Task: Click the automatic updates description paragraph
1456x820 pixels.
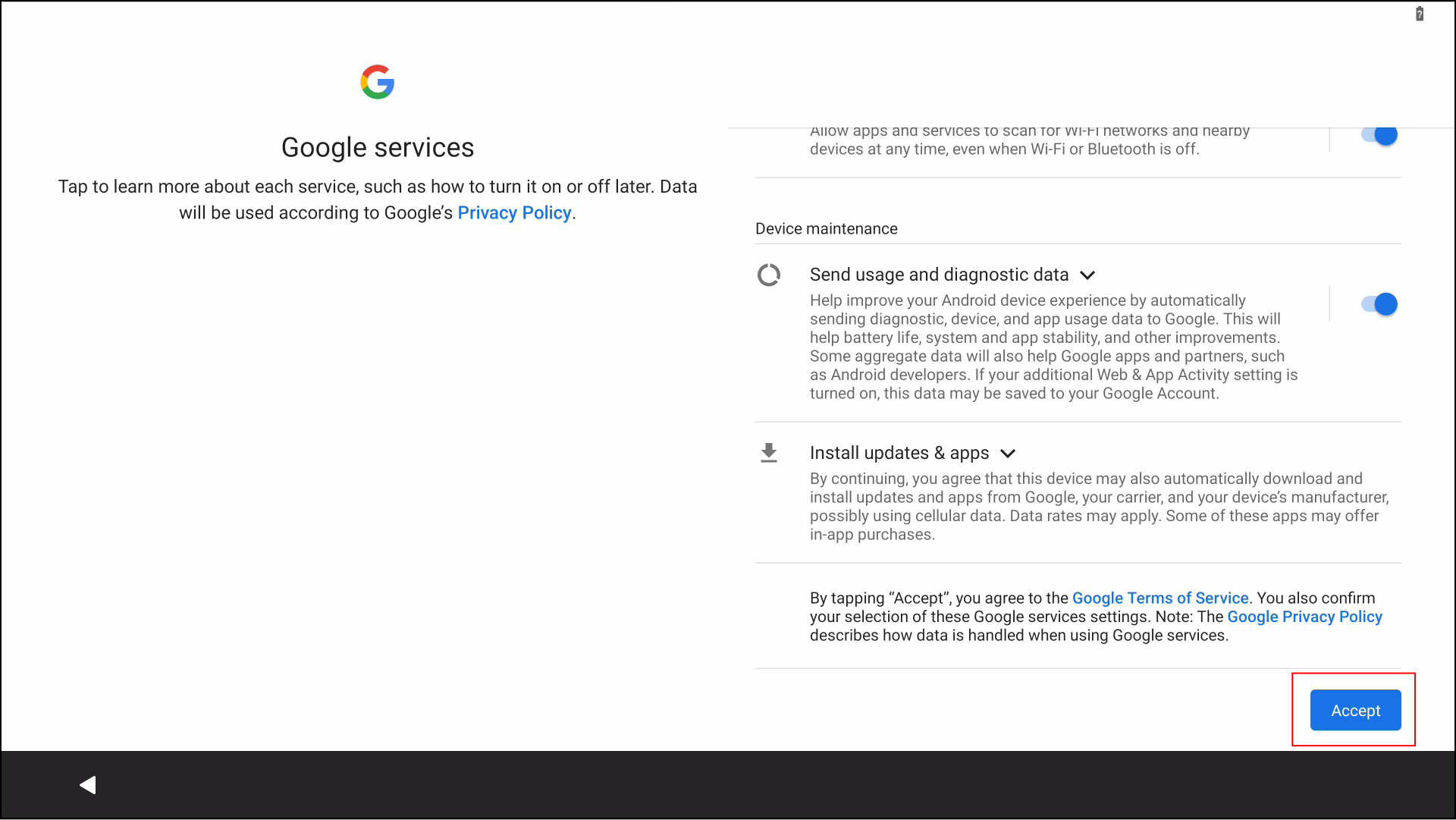Action: coord(1099,506)
